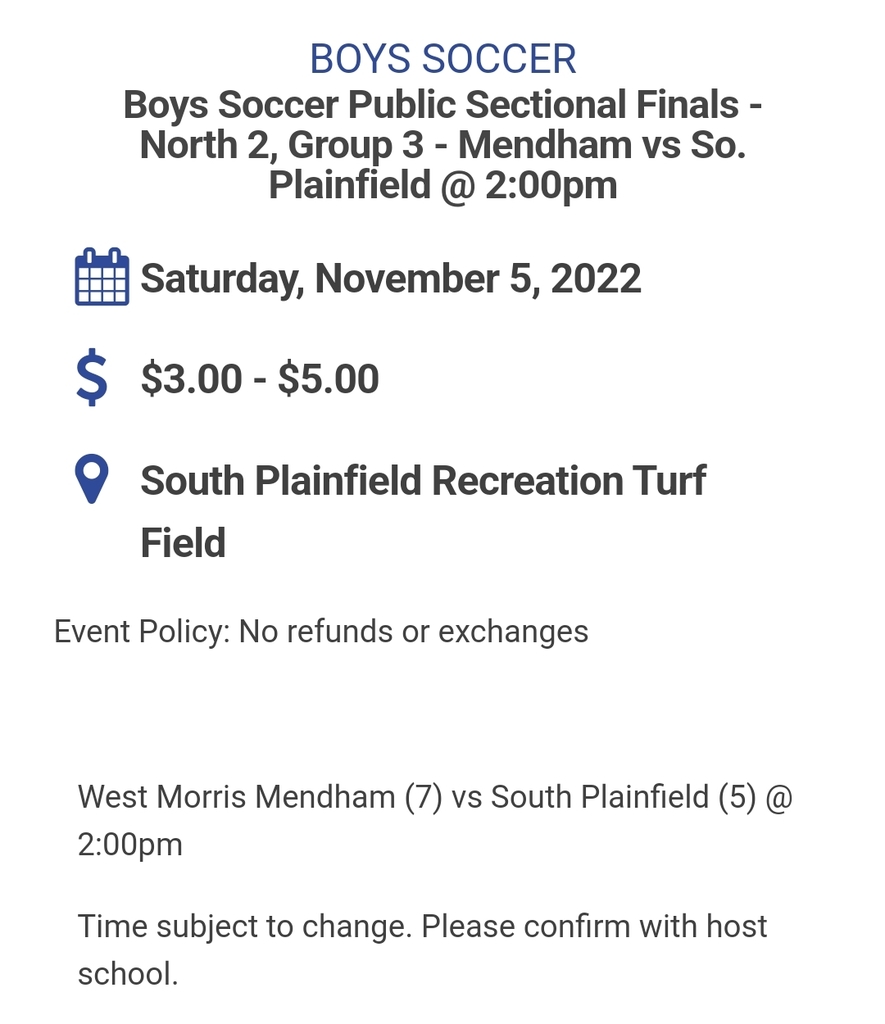Click Plainfield @ 2:00pm in the title

[x=443, y=185]
